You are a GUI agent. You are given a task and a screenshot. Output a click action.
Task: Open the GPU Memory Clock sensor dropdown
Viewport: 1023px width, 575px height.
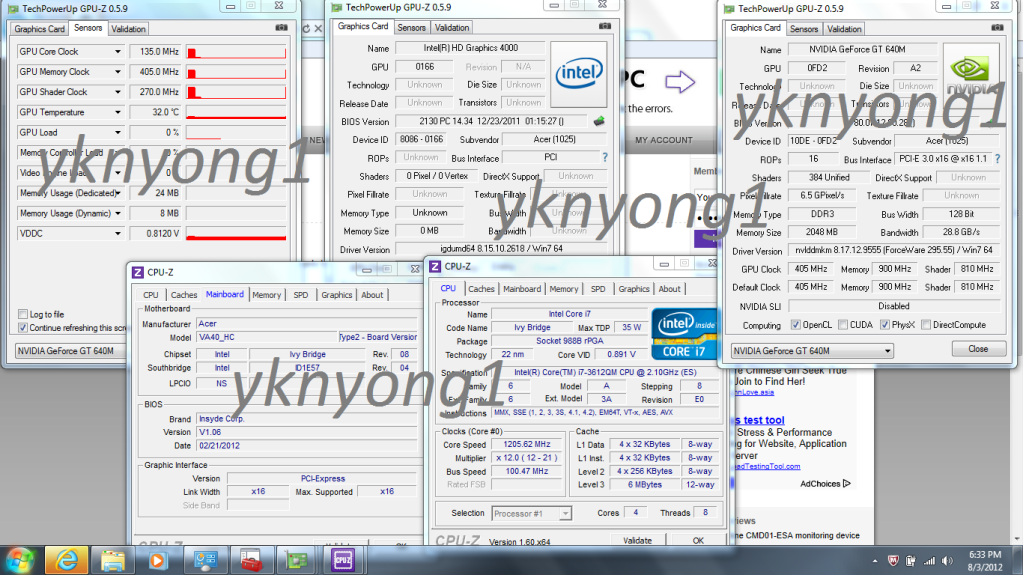[117, 72]
